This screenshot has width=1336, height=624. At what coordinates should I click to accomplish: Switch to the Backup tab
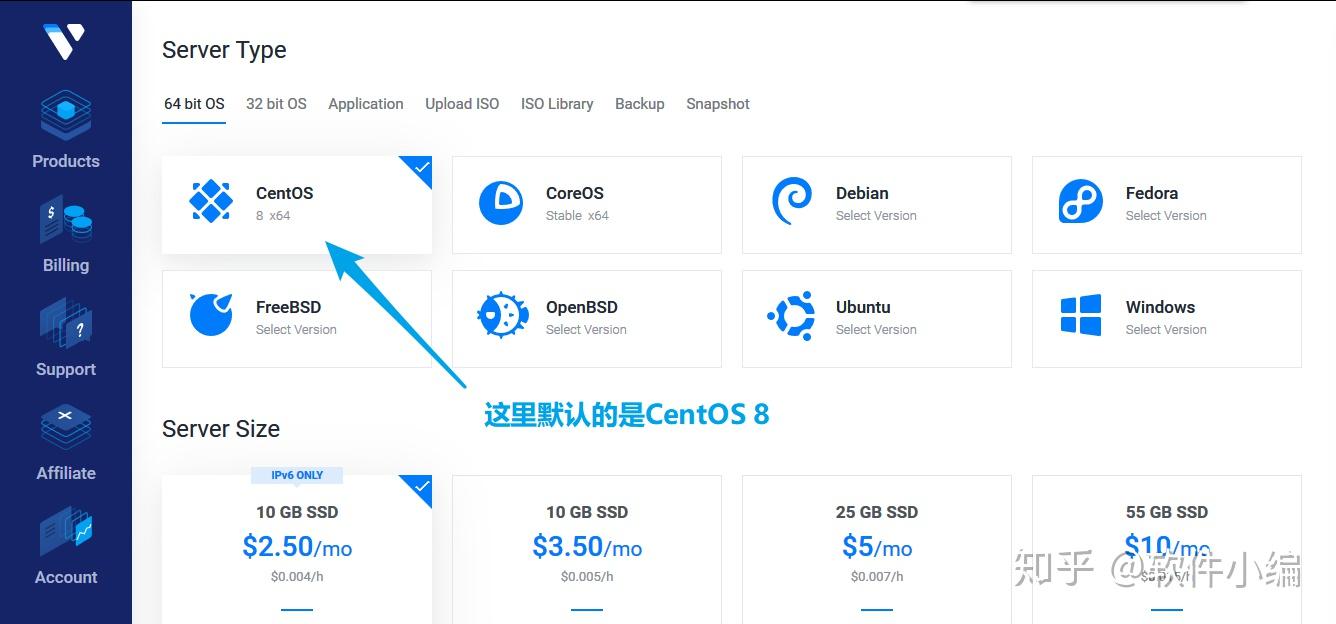tap(640, 104)
